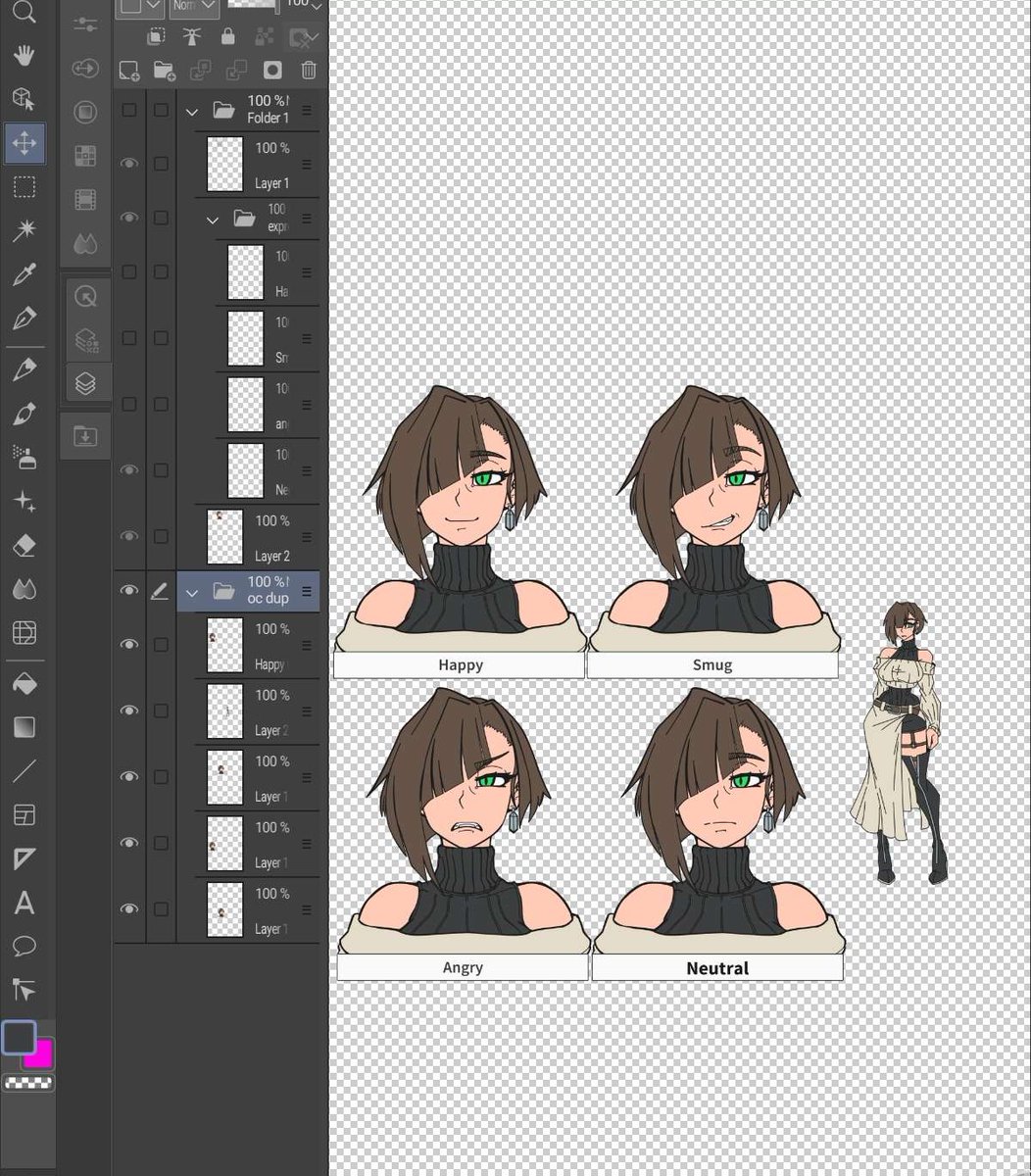Screen dimensions: 1031x1176
Task: Select the Frame Border tool
Action: (24, 815)
